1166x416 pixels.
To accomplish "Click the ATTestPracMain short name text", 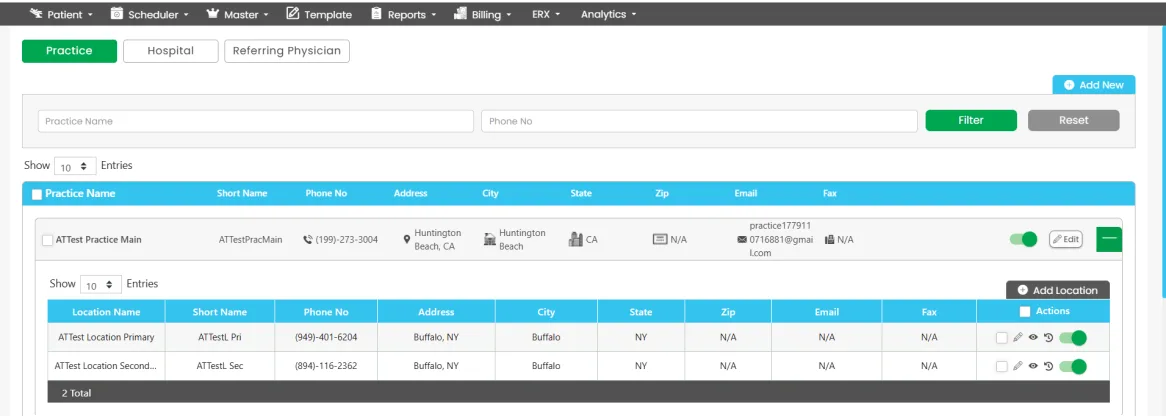I will pyautogui.click(x=251, y=240).
